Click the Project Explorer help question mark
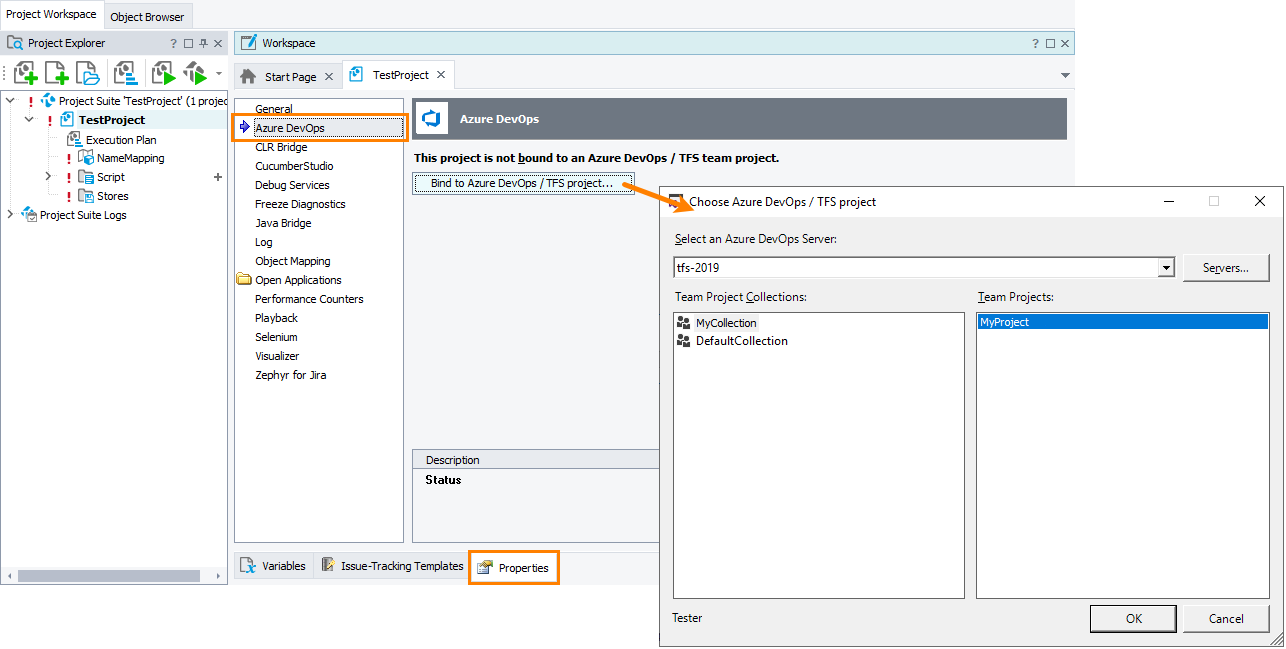Screen dimensions: 1286x649 click(x=173, y=42)
